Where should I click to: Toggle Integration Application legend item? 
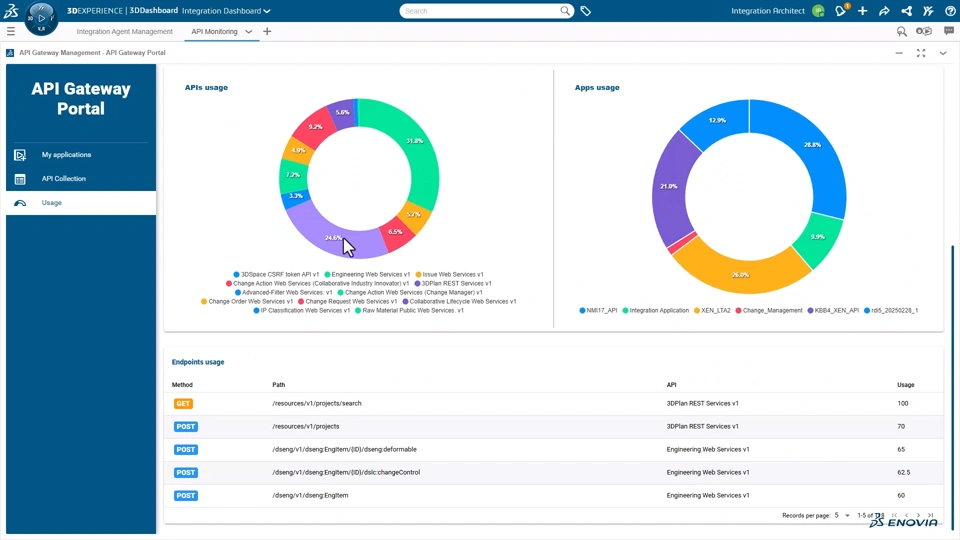656,310
